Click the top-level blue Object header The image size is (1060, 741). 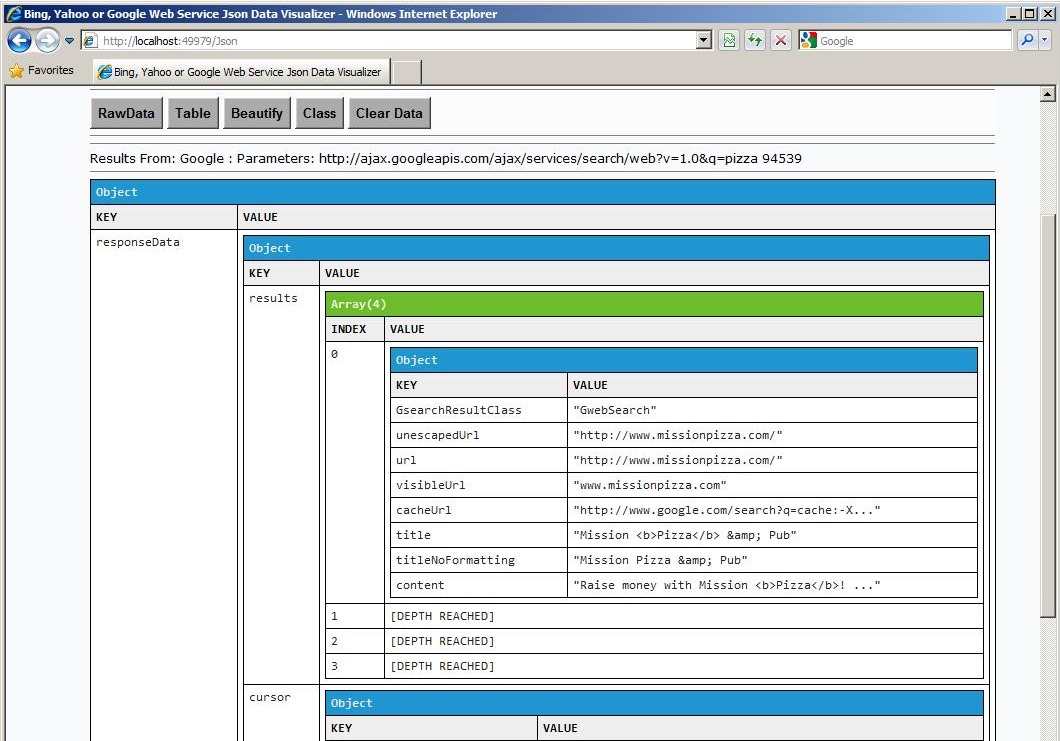tap(543, 192)
